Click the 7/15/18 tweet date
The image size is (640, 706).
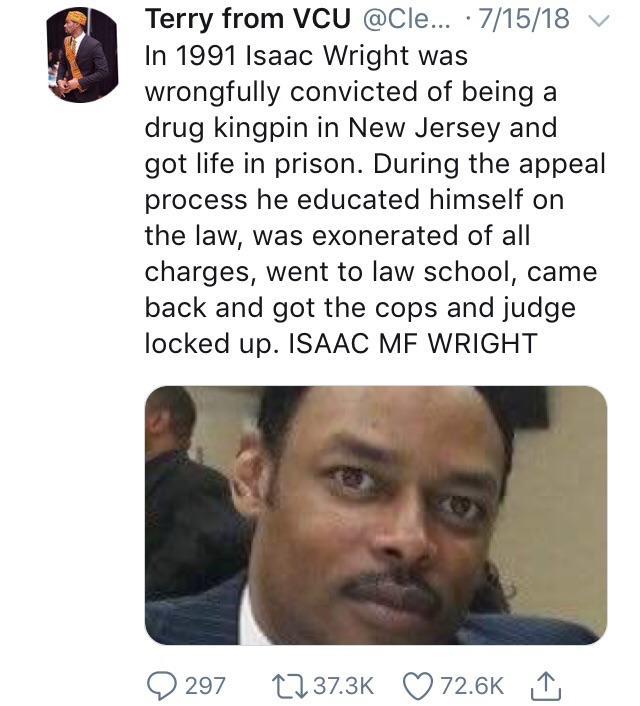(524, 19)
